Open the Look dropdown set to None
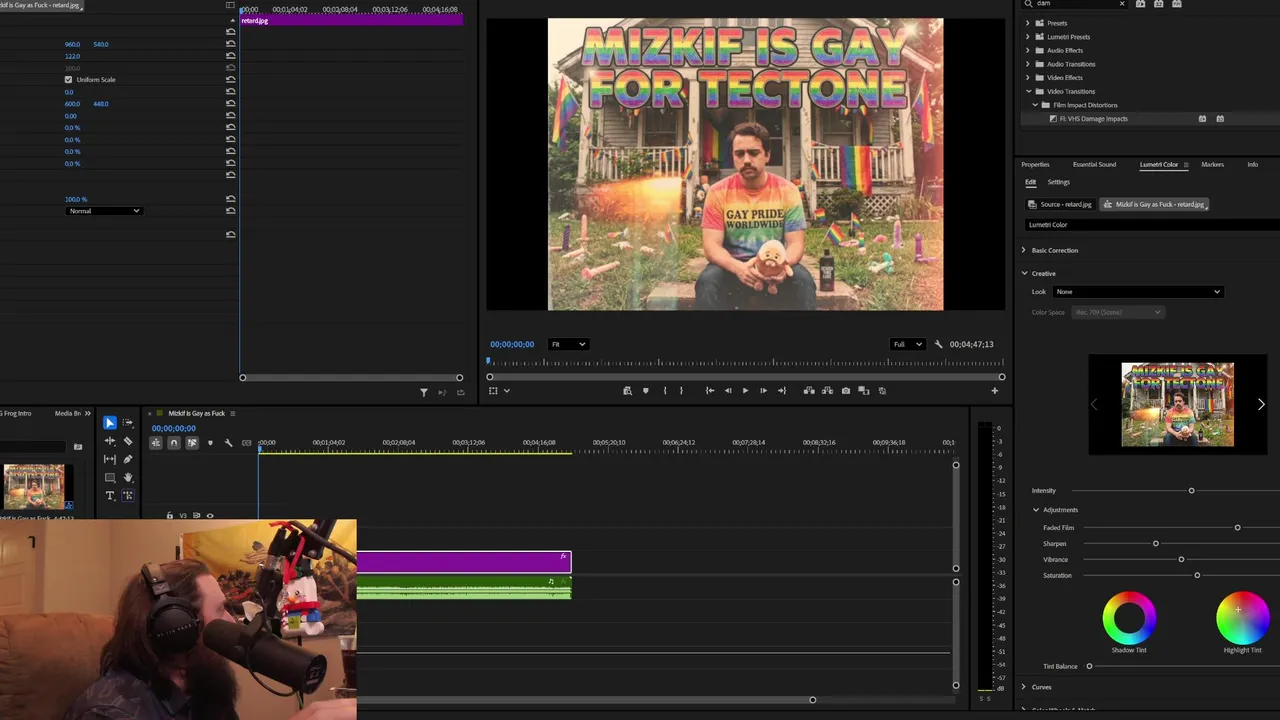Image resolution: width=1280 pixels, height=720 pixels. [x=1138, y=292]
